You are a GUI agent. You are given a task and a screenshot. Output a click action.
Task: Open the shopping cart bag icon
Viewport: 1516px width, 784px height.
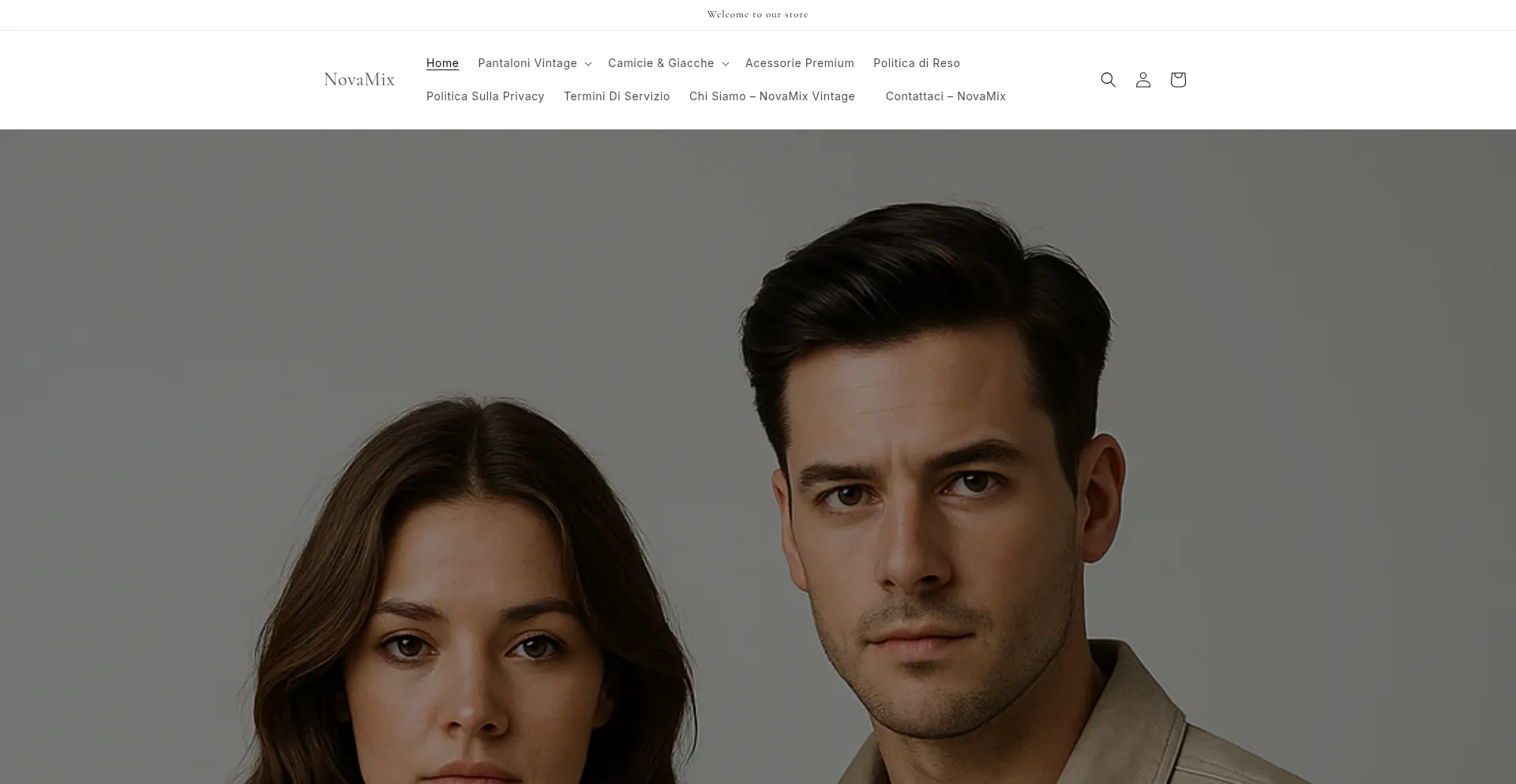coord(1177,80)
